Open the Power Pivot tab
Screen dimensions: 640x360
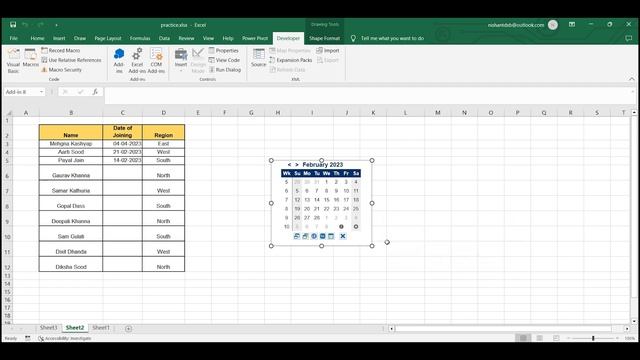click(255, 38)
